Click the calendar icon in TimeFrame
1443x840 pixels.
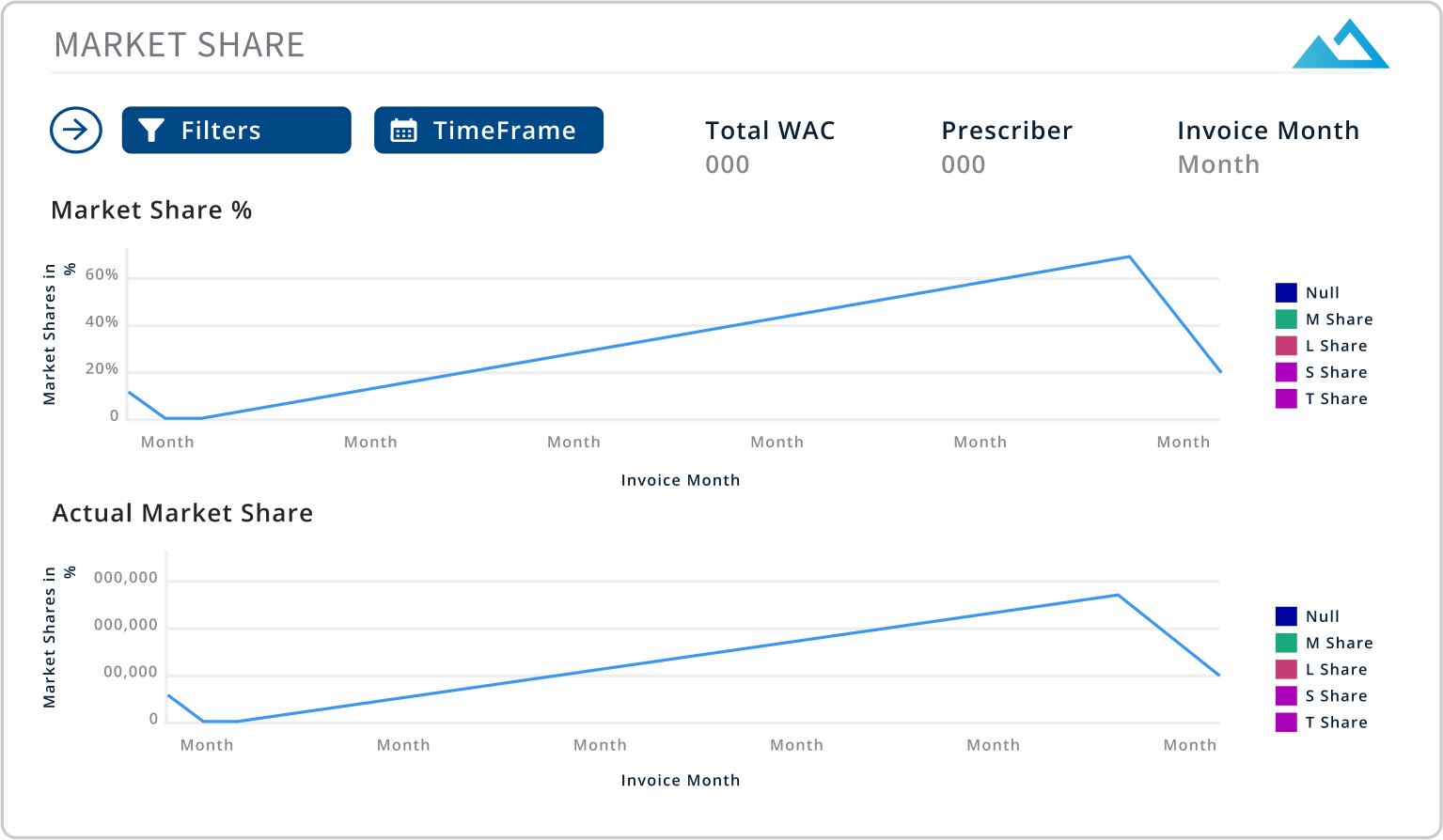403,131
